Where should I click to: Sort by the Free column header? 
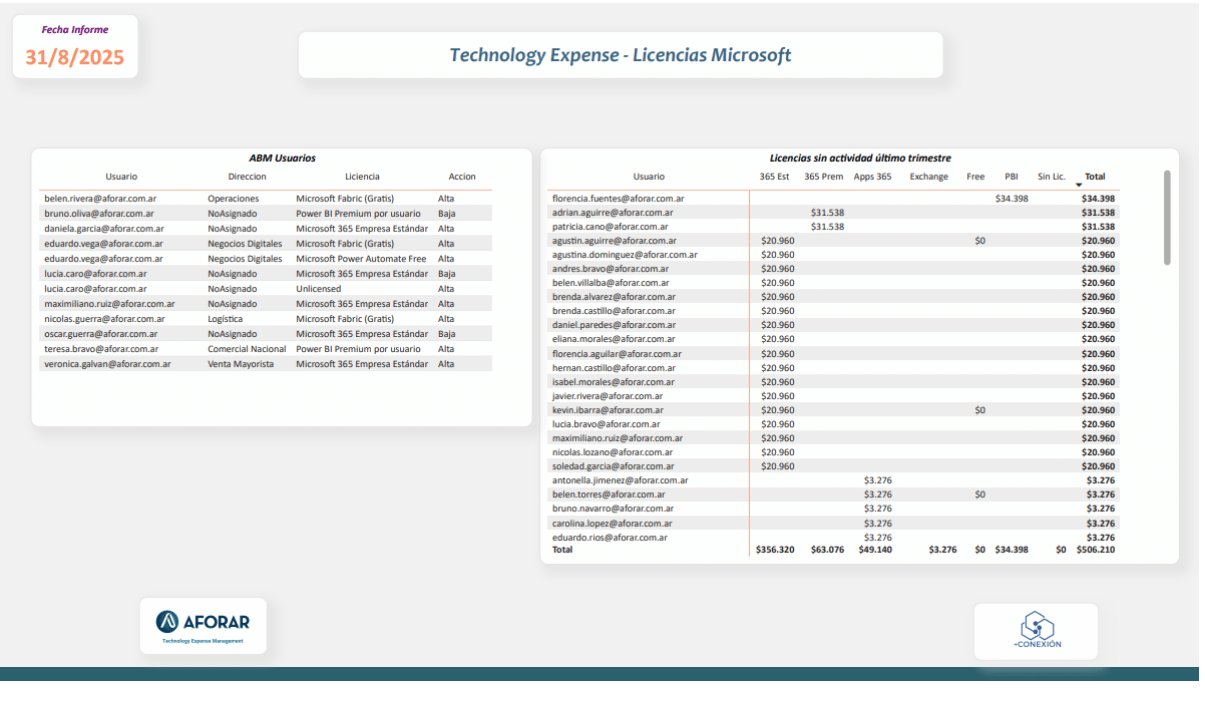pyautogui.click(x=976, y=177)
